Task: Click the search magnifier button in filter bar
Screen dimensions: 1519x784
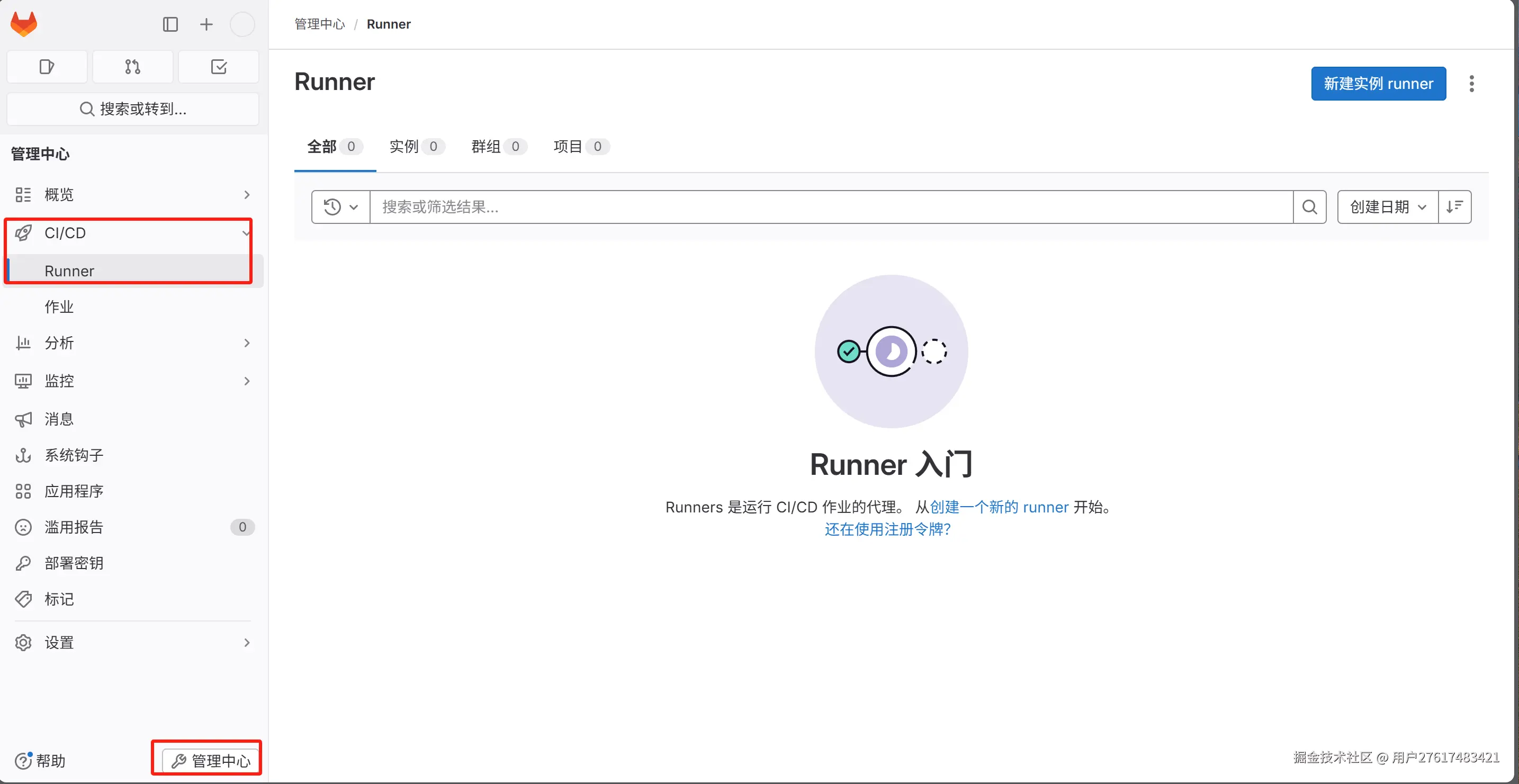Action: [x=1309, y=207]
